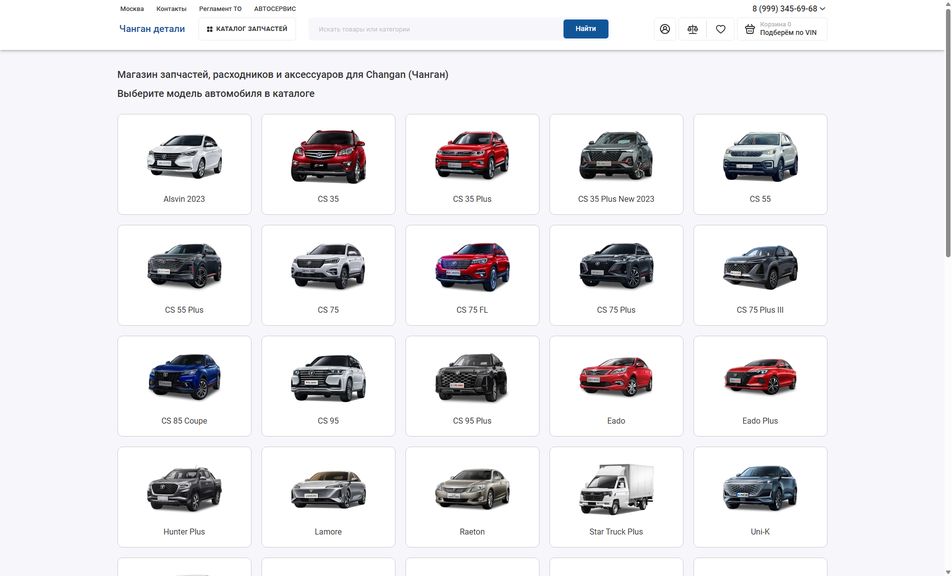This screenshot has width=952, height=576.
Task: Click the CS 95 Plus label
Action: [472, 421]
